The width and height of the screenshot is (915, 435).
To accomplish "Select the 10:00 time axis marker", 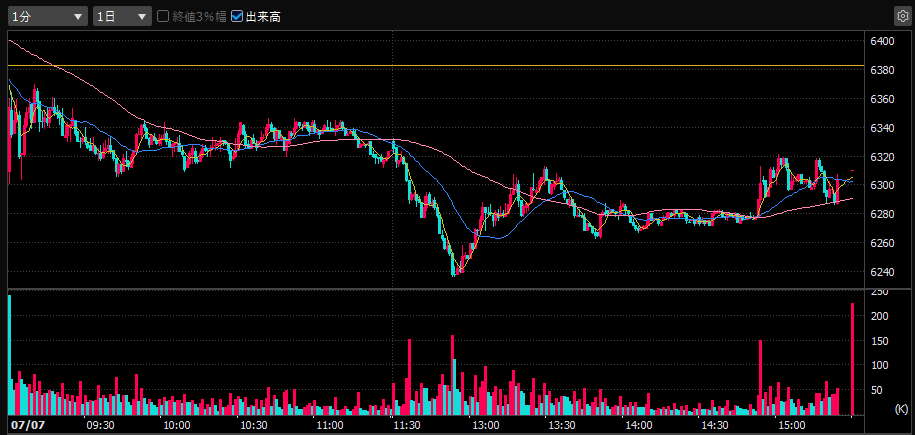I will click(177, 424).
